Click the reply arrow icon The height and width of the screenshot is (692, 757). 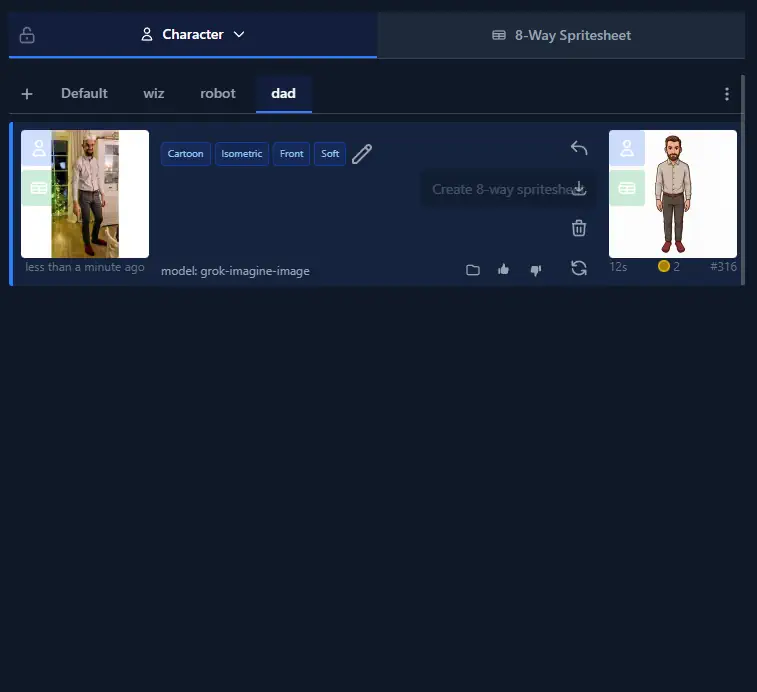tap(578, 148)
